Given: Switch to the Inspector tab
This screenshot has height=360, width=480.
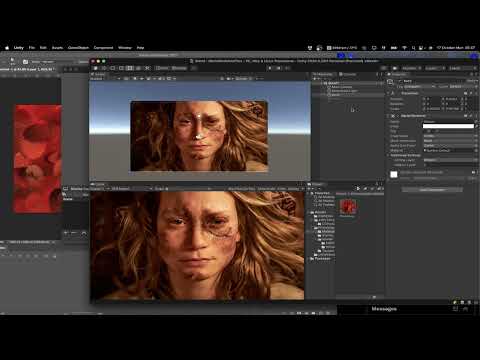Looking at the screenshot, I should (x=398, y=74).
